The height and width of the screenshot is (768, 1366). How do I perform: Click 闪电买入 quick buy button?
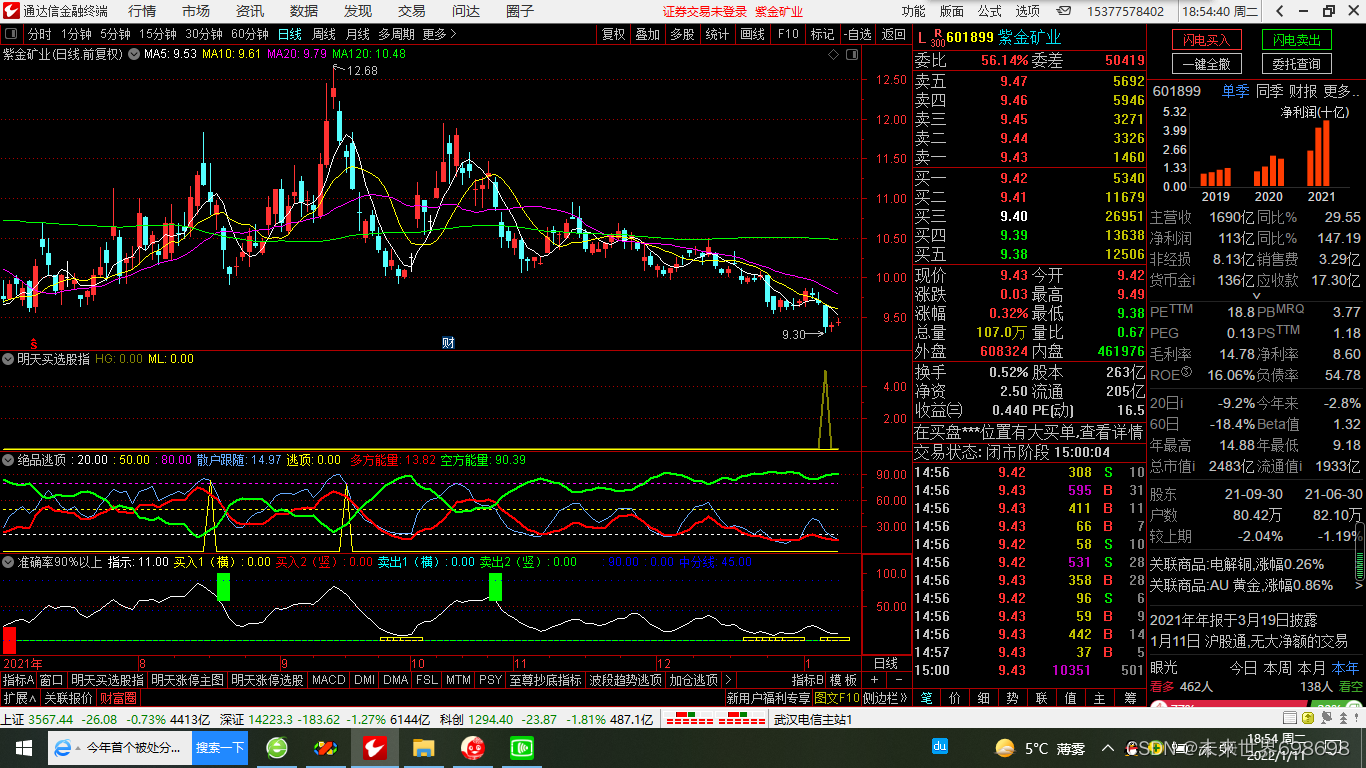[1207, 40]
